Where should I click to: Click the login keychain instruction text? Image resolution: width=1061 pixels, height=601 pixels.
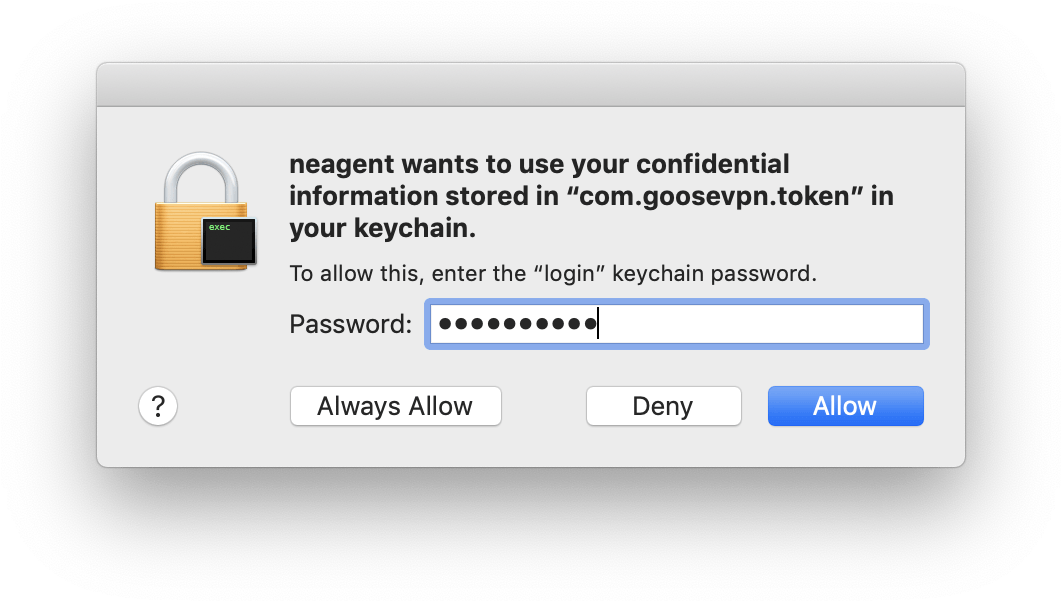click(x=553, y=273)
